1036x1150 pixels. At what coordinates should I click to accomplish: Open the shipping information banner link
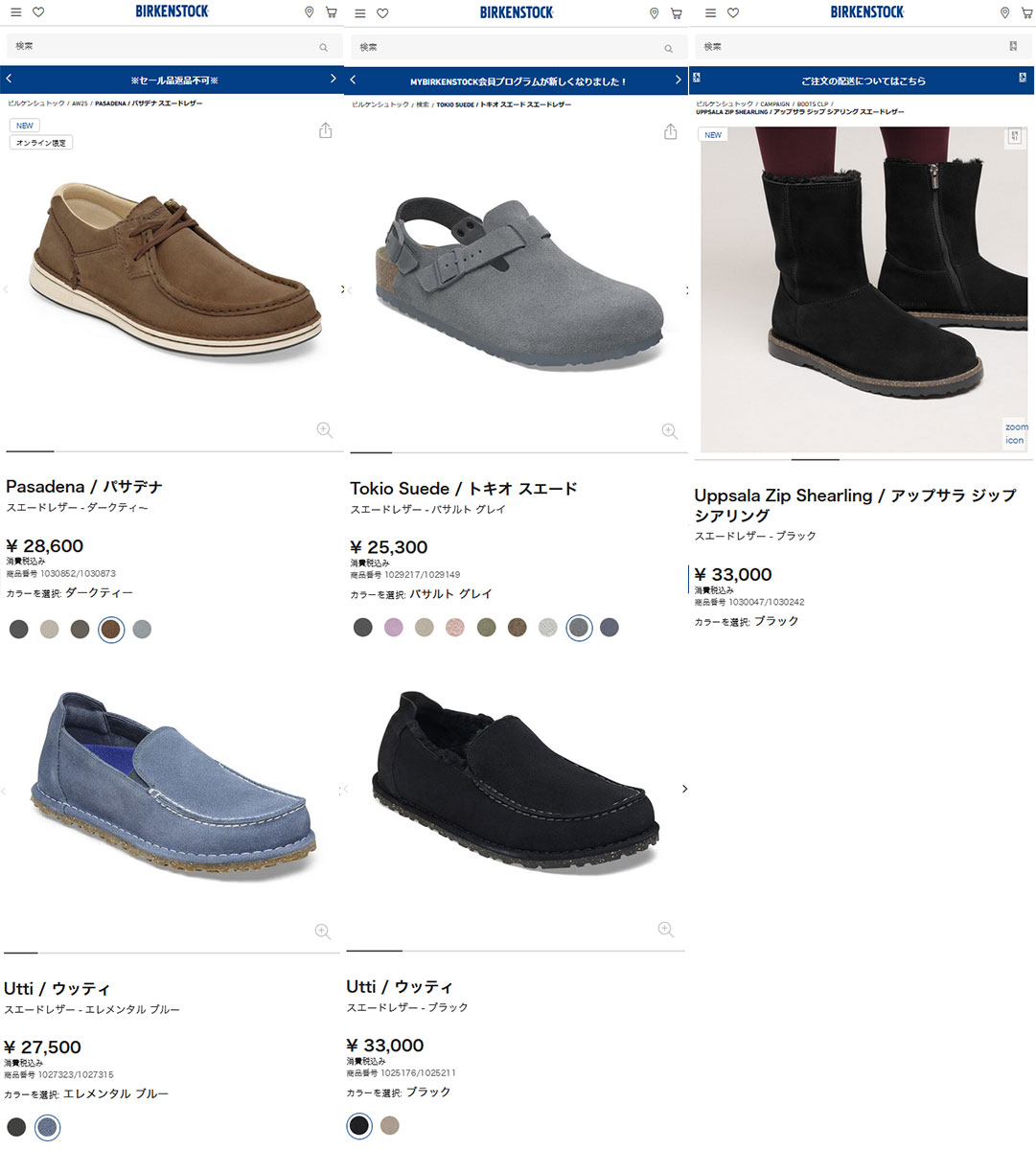863,80
